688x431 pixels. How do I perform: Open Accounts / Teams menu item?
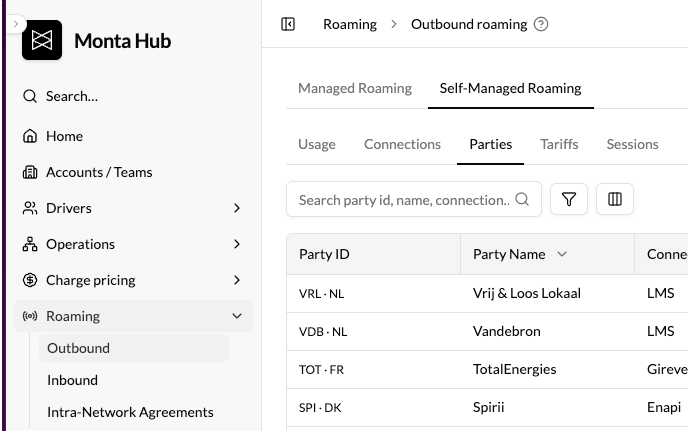point(99,172)
